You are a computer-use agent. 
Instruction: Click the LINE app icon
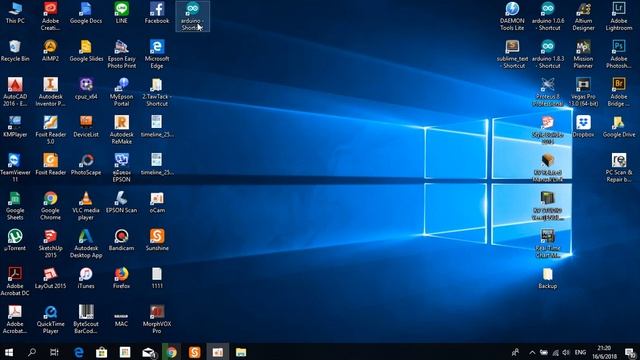(x=121, y=13)
